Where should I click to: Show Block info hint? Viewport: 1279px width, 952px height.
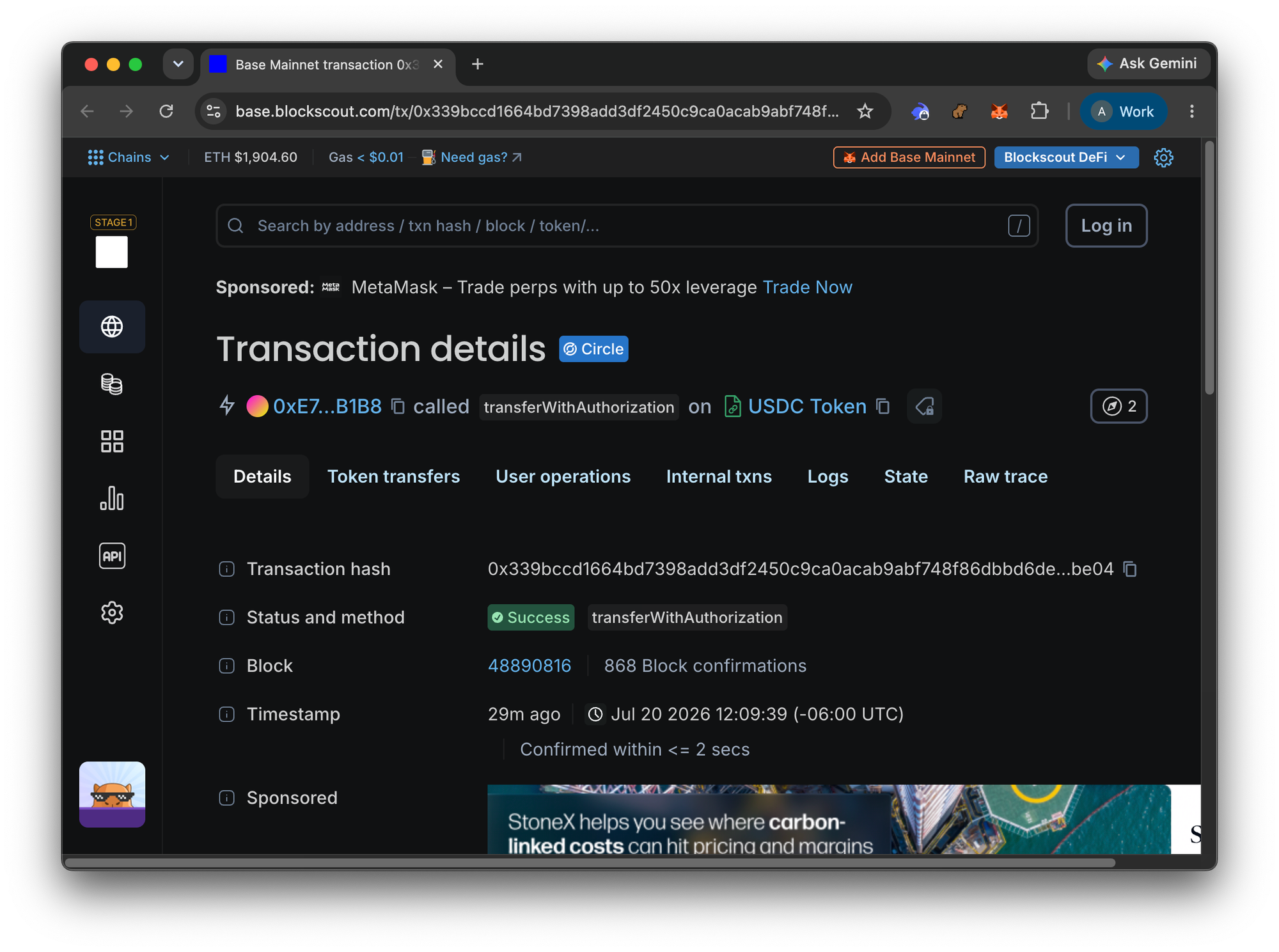coord(227,666)
